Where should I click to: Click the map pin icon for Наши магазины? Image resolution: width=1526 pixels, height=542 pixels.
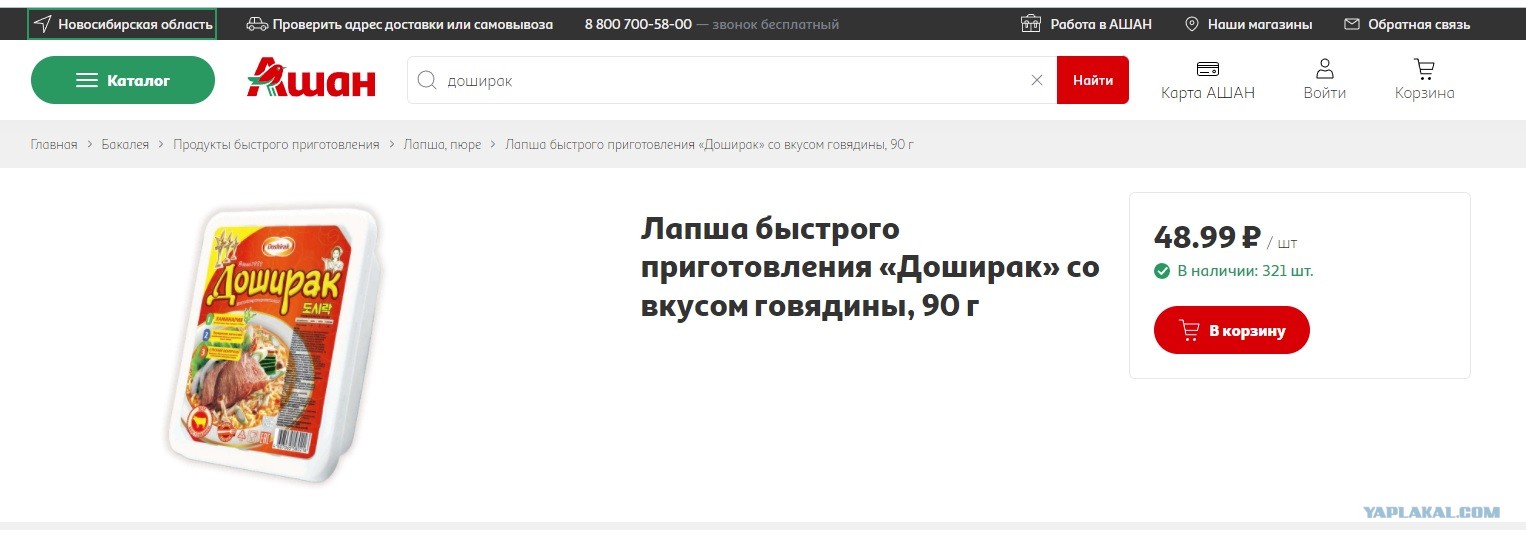coord(1192,24)
